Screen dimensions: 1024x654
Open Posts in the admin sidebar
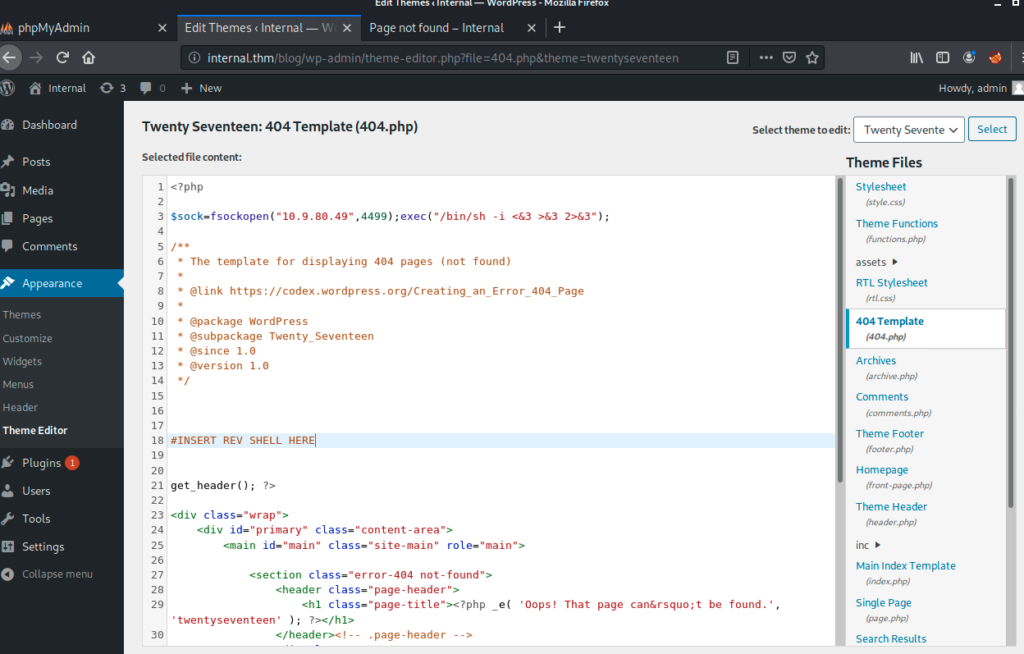(36, 161)
